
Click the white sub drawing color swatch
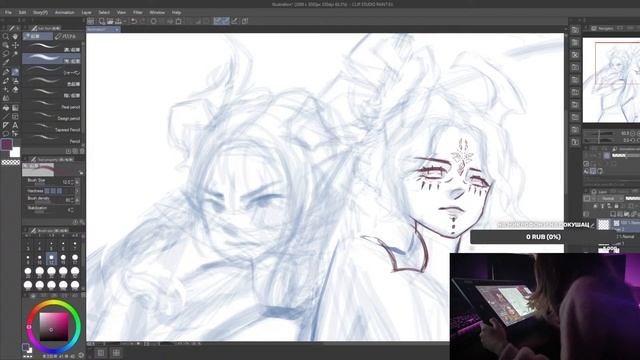coord(15,152)
